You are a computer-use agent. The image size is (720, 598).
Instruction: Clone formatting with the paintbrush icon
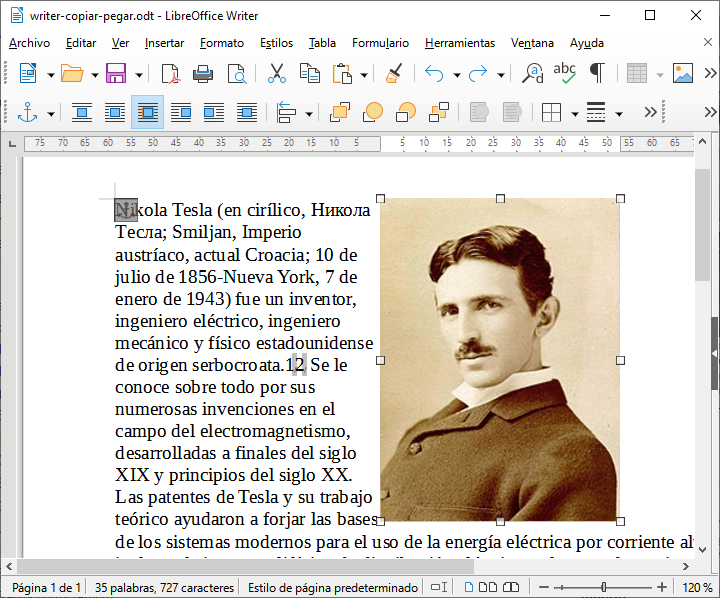pos(394,73)
